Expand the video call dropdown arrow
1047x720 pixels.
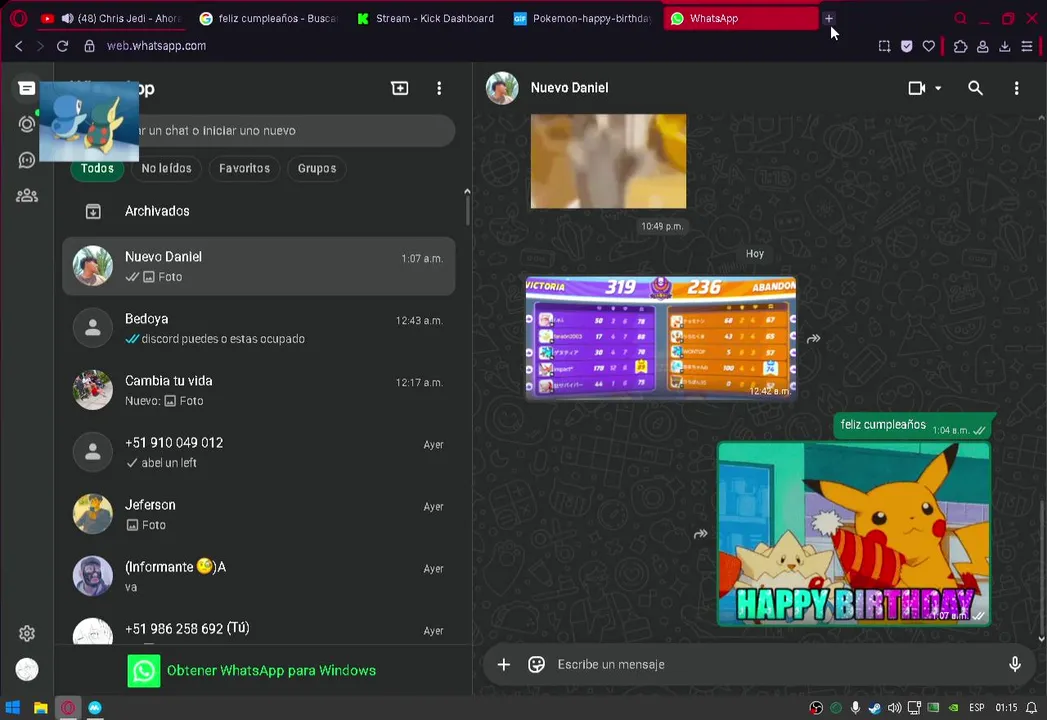[938, 88]
